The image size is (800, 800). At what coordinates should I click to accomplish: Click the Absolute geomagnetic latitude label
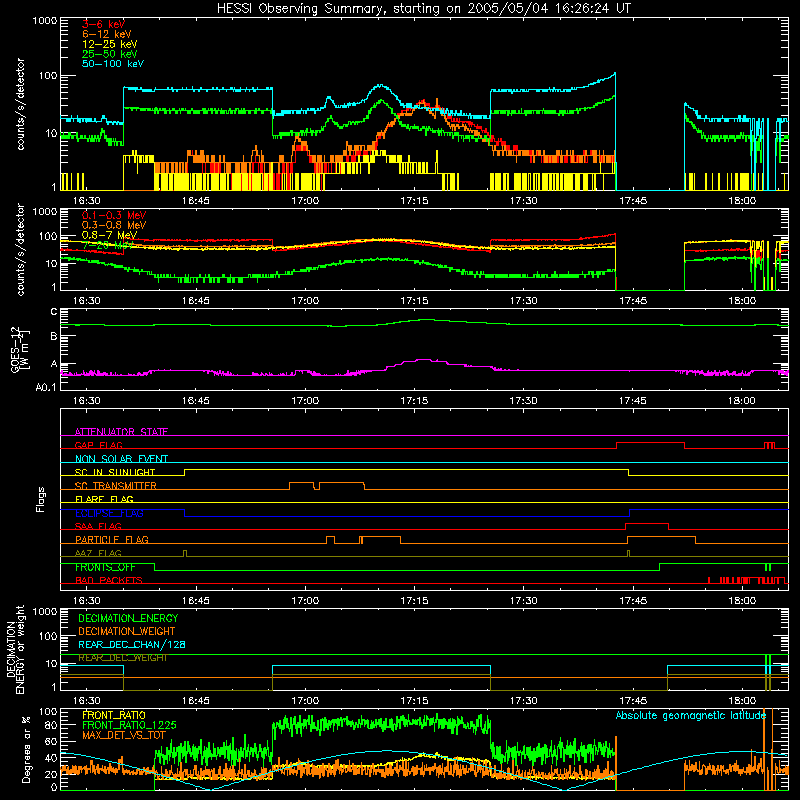691,715
